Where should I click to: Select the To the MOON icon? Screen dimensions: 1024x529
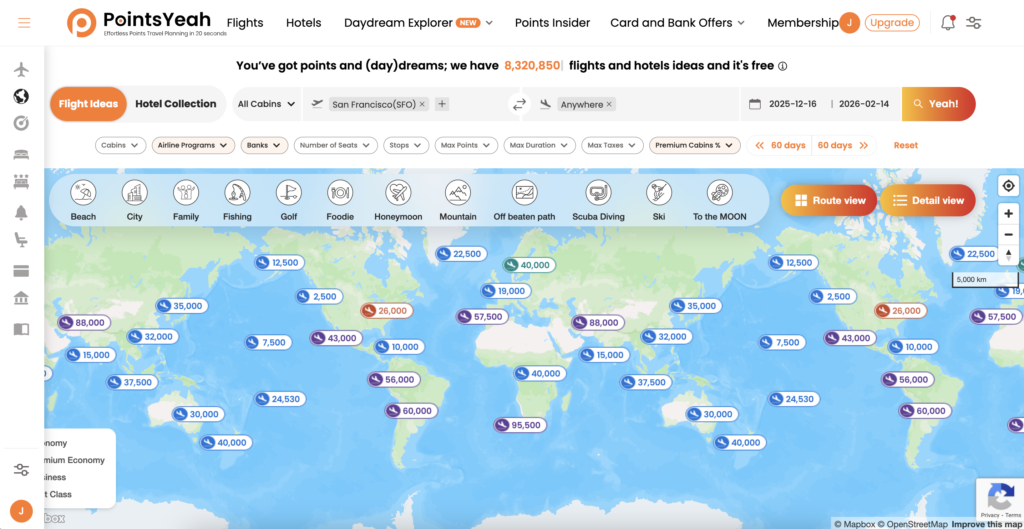point(720,193)
